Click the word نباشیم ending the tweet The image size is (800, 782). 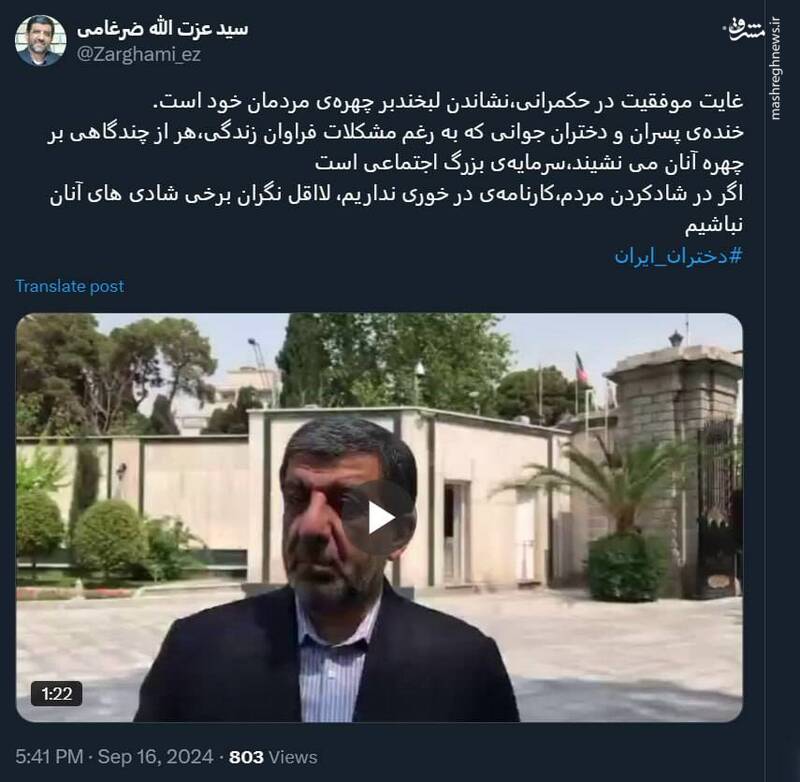click(714, 225)
